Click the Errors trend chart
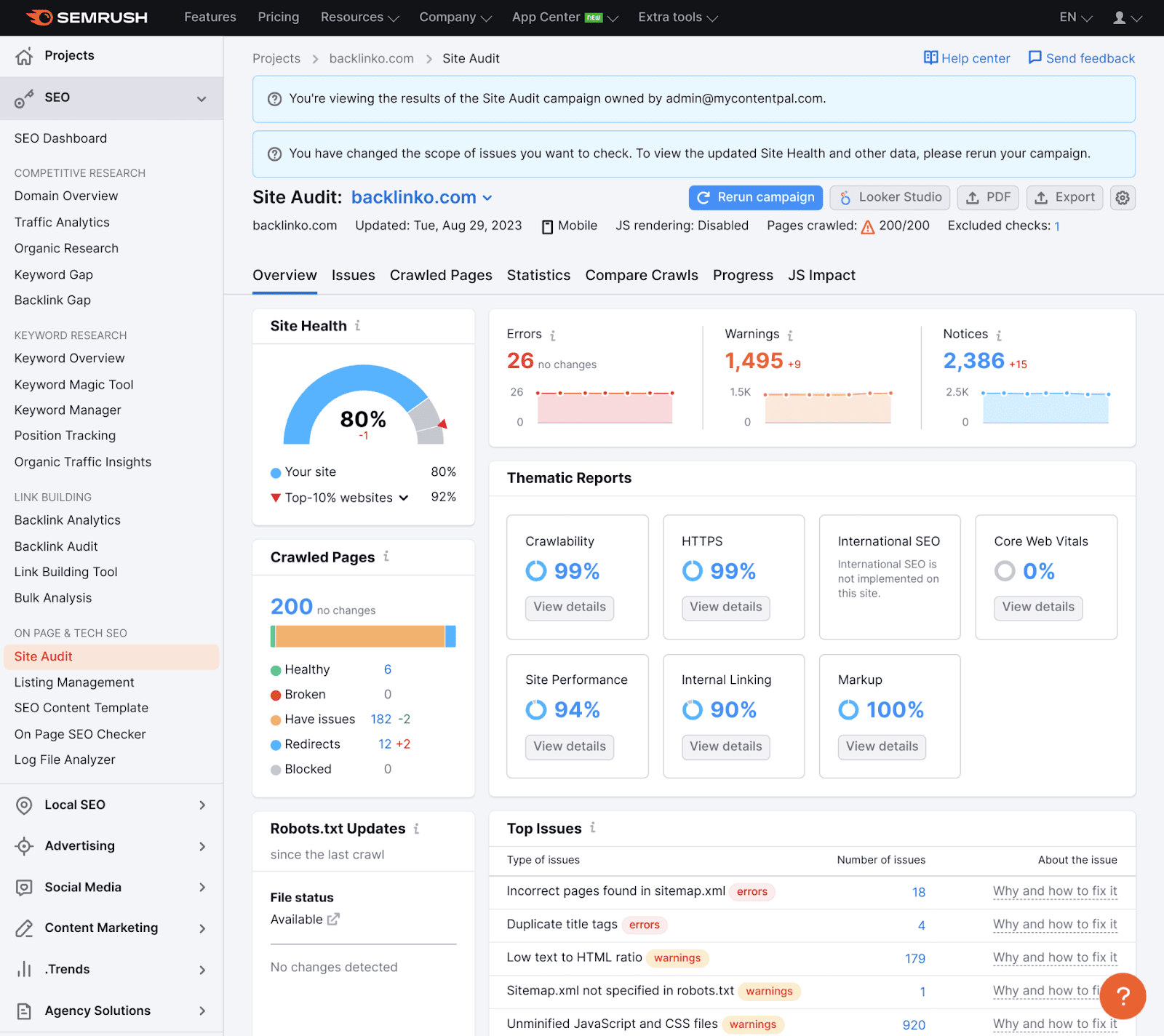 605,407
